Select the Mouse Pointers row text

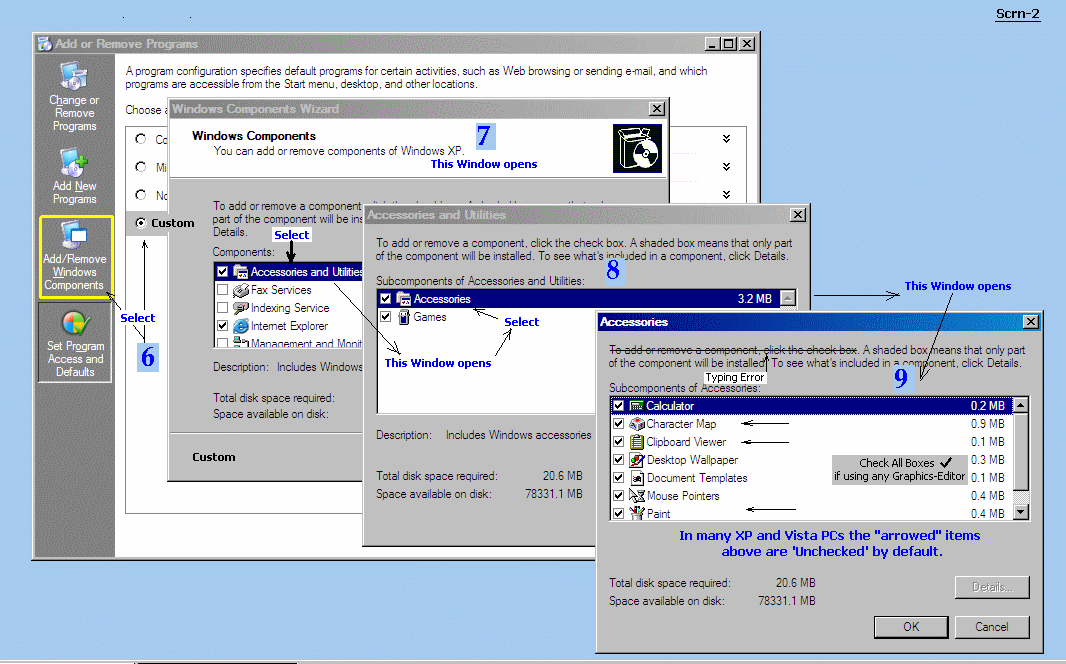coord(683,496)
